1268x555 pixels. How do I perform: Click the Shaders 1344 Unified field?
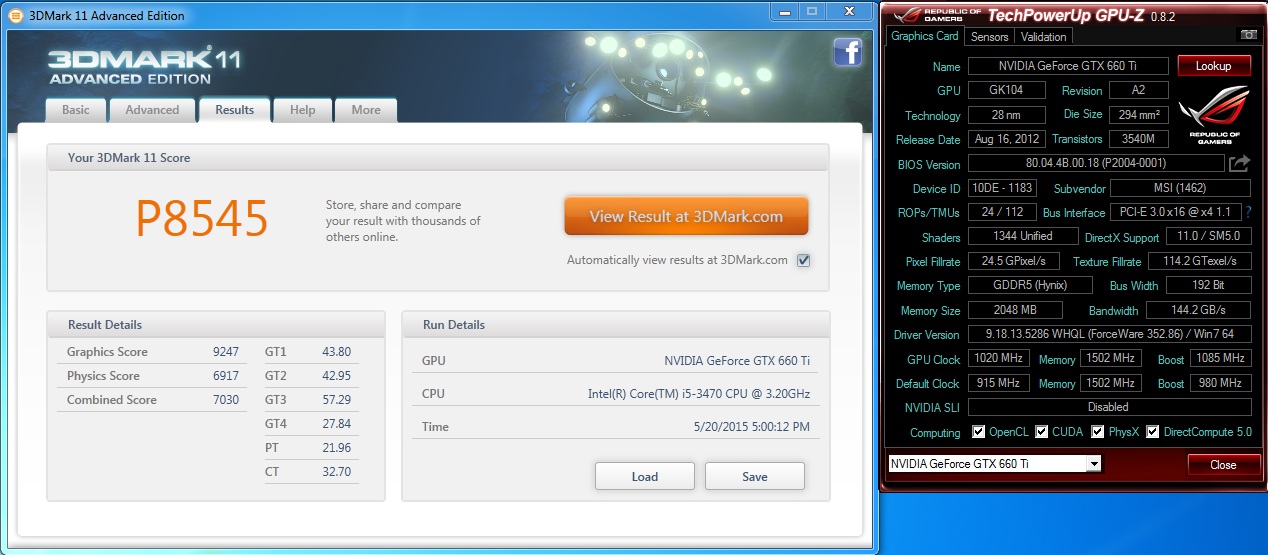(x=1022, y=236)
